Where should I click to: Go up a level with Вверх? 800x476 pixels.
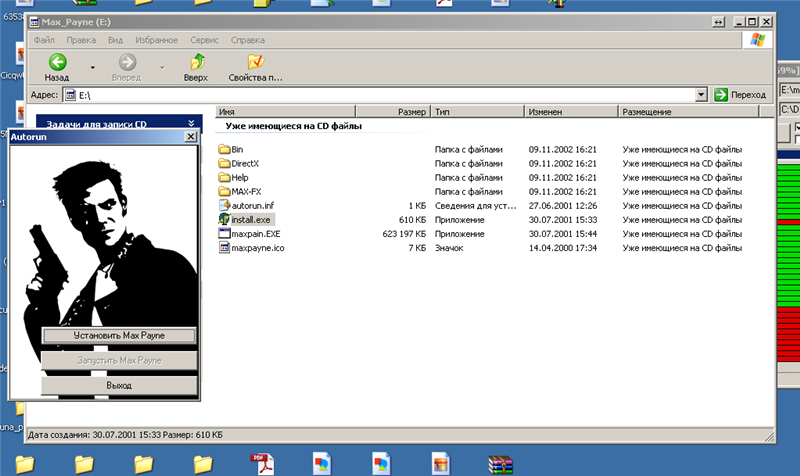coord(196,67)
